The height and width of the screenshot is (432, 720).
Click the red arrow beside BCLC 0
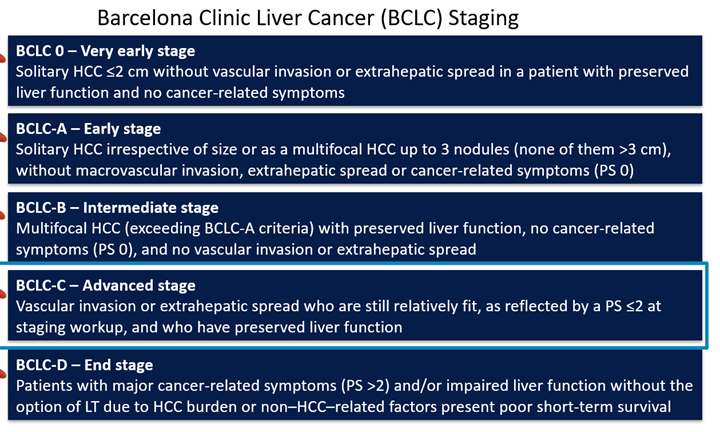coord(2,58)
